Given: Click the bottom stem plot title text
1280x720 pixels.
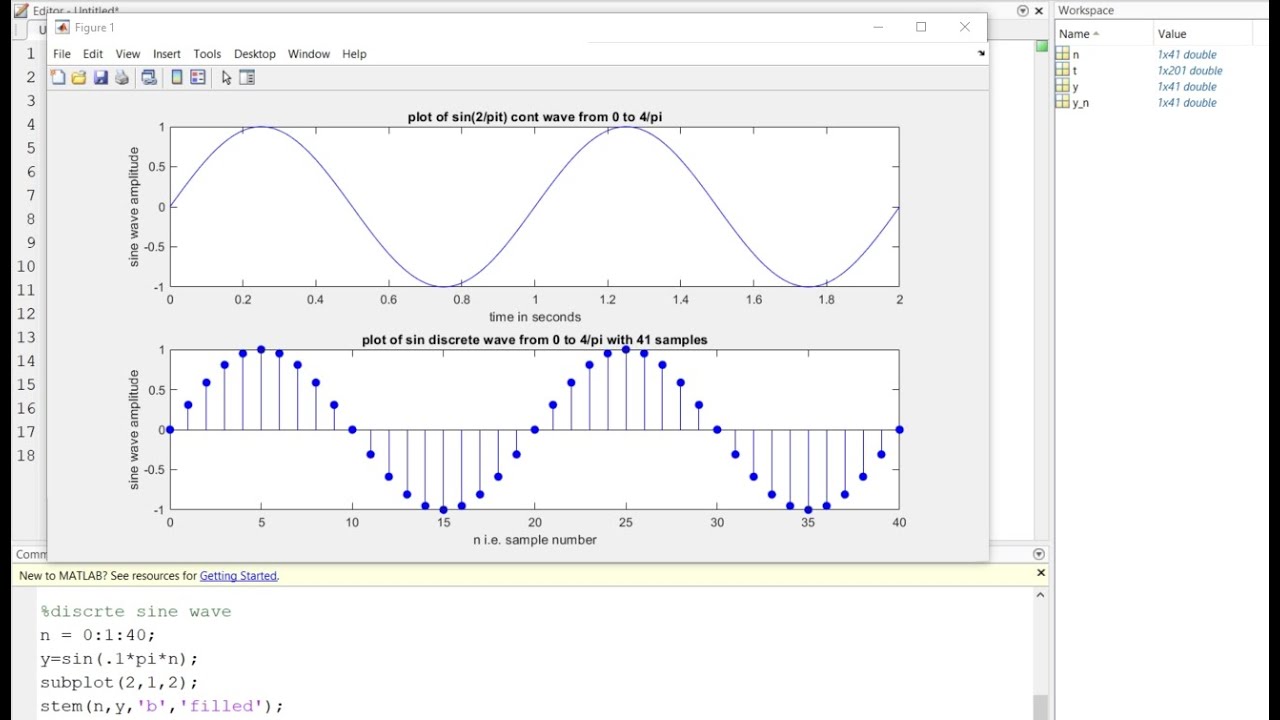Looking at the screenshot, I should 535,340.
